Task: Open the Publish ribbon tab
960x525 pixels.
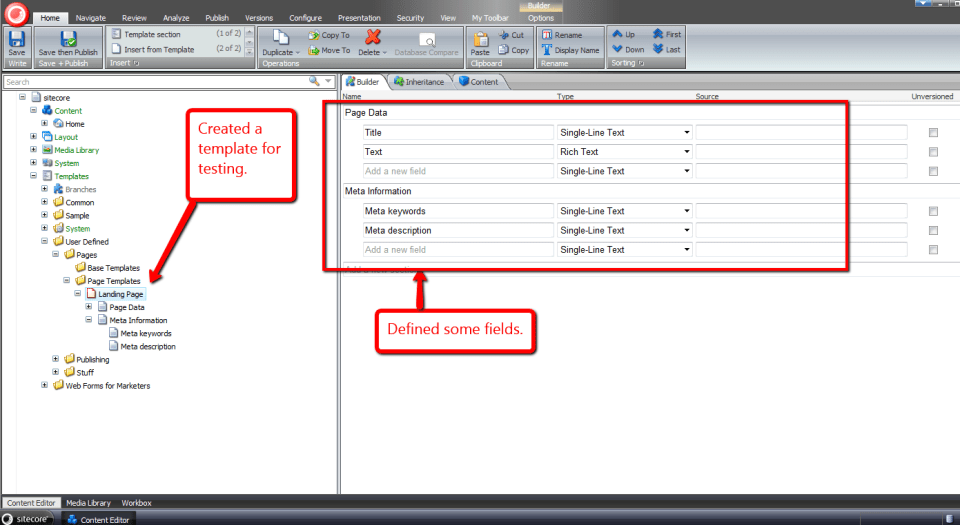Action: pos(217,18)
